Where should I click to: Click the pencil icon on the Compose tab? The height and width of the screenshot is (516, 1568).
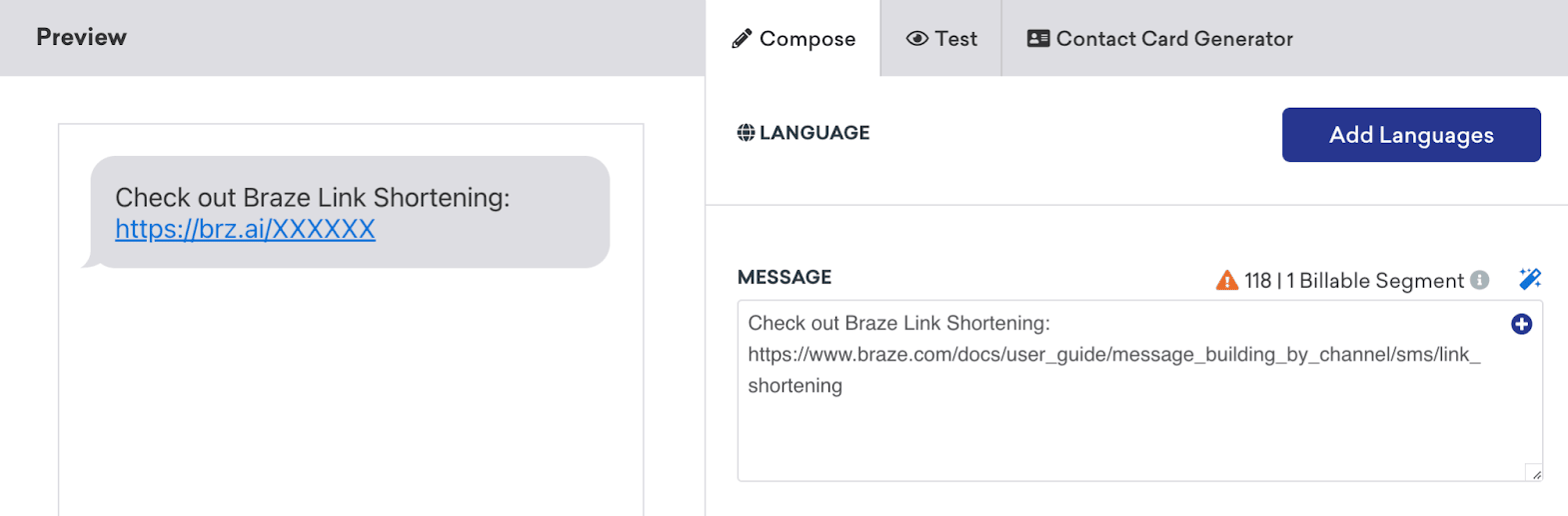point(742,39)
